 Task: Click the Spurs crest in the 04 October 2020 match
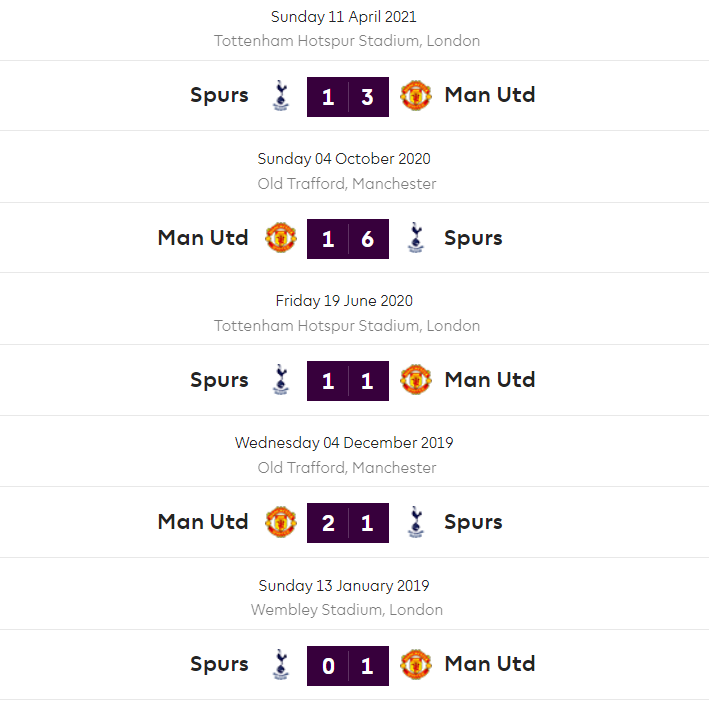[415, 238]
